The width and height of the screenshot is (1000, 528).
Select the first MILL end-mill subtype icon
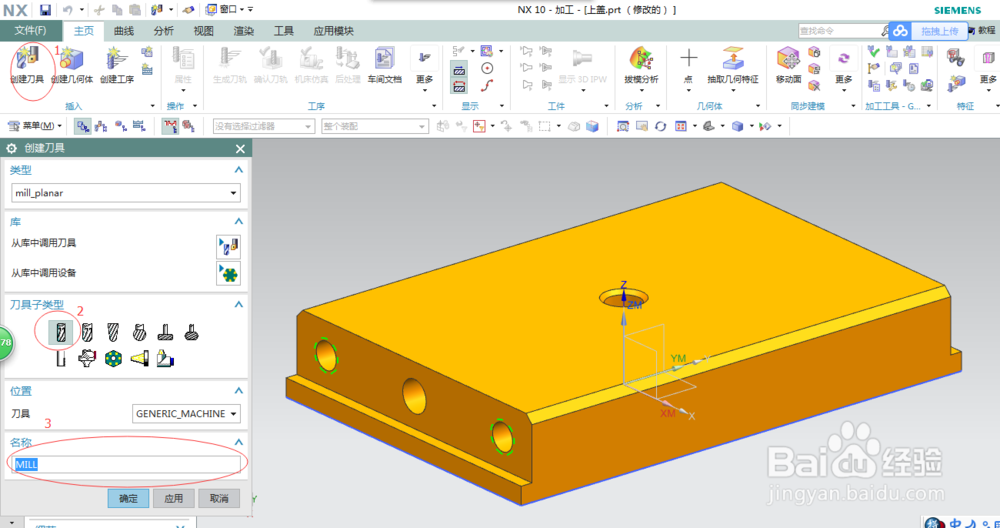tap(61, 332)
